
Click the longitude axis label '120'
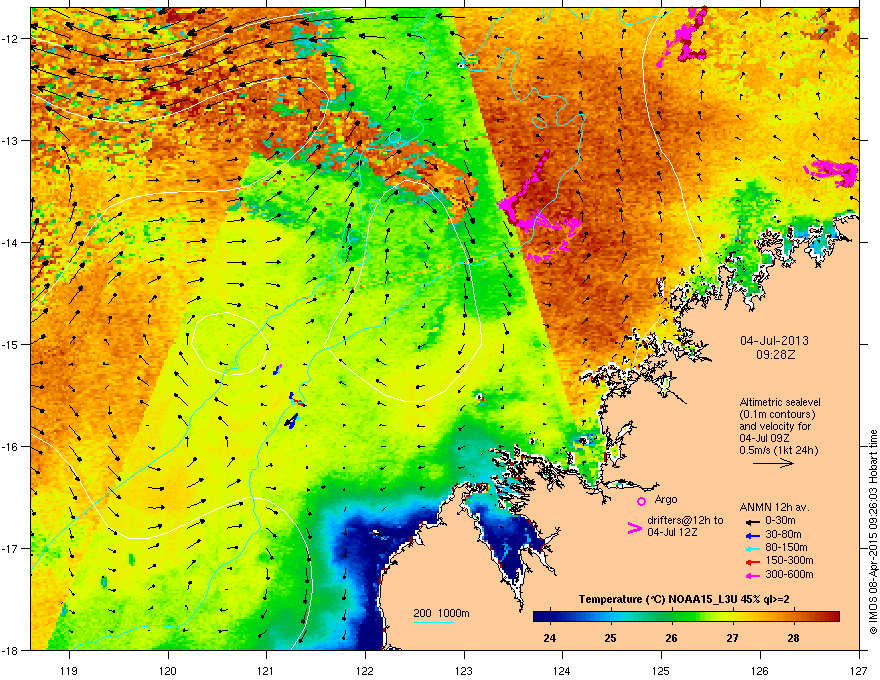(168, 670)
